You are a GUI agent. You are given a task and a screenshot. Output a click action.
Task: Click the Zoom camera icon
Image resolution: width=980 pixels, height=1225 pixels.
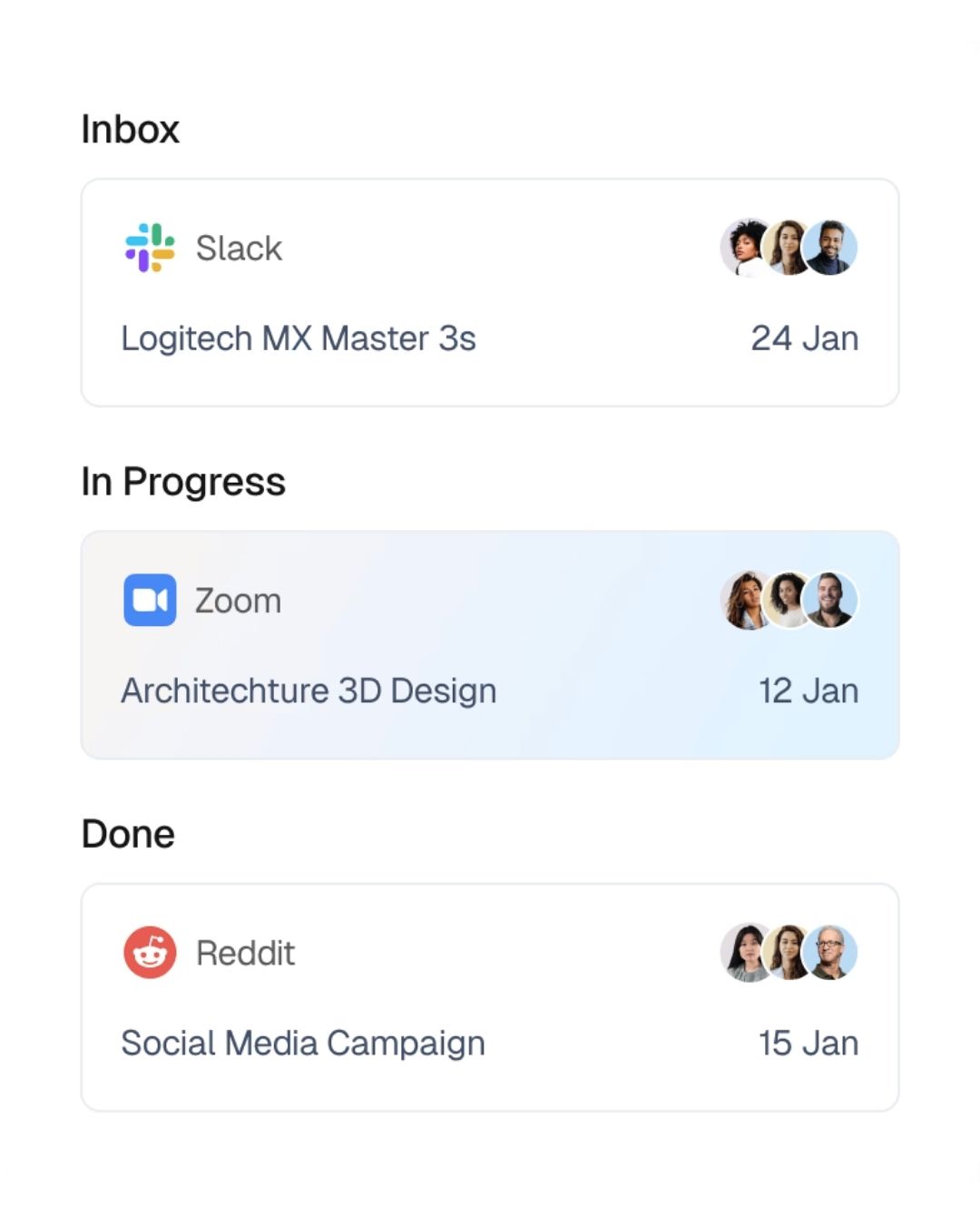click(x=150, y=600)
